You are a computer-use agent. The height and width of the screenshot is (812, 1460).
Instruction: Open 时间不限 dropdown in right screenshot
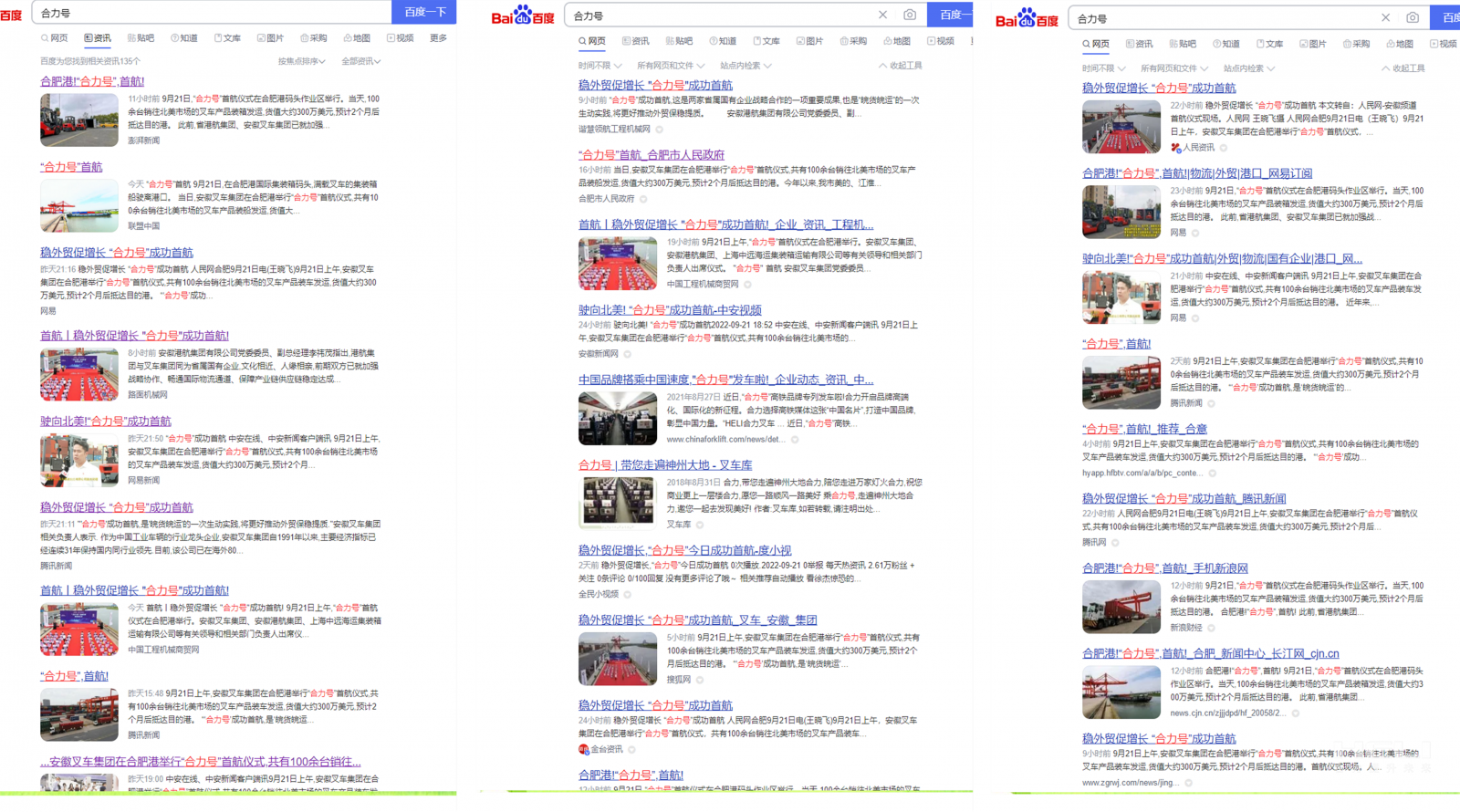click(1103, 68)
